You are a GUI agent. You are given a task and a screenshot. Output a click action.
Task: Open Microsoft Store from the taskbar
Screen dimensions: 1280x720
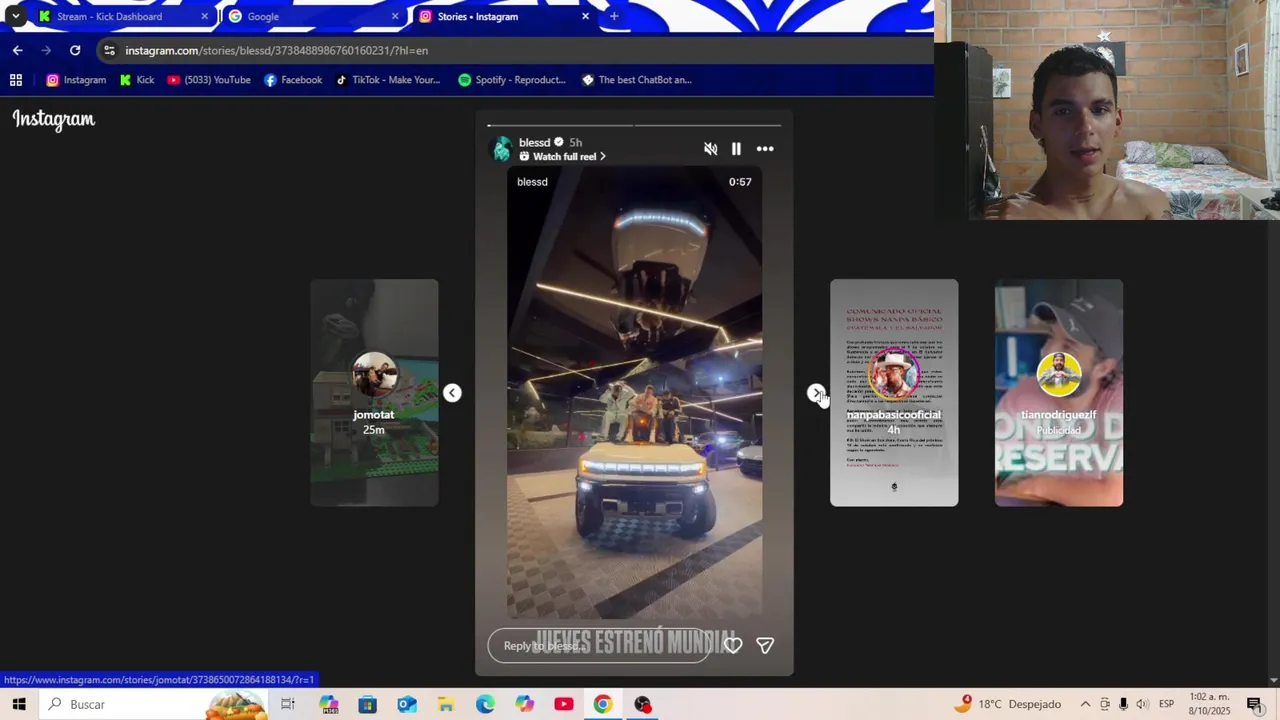[x=367, y=705]
